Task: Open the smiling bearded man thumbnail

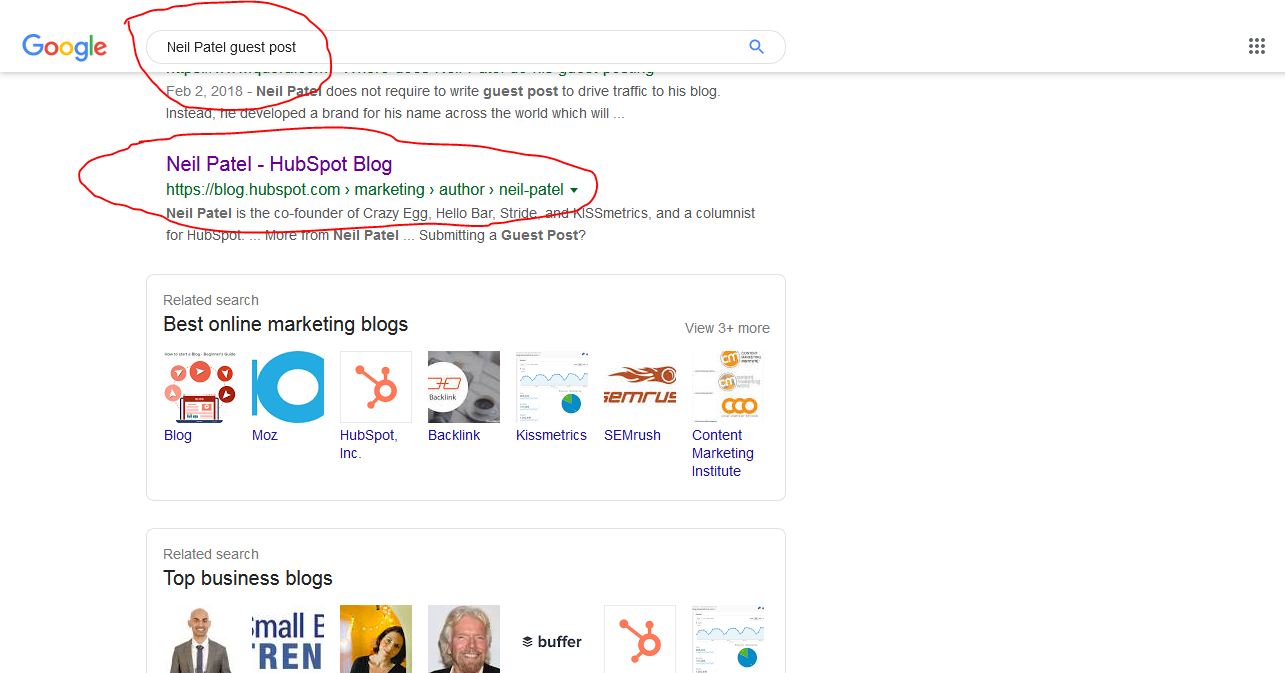Action: 464,639
